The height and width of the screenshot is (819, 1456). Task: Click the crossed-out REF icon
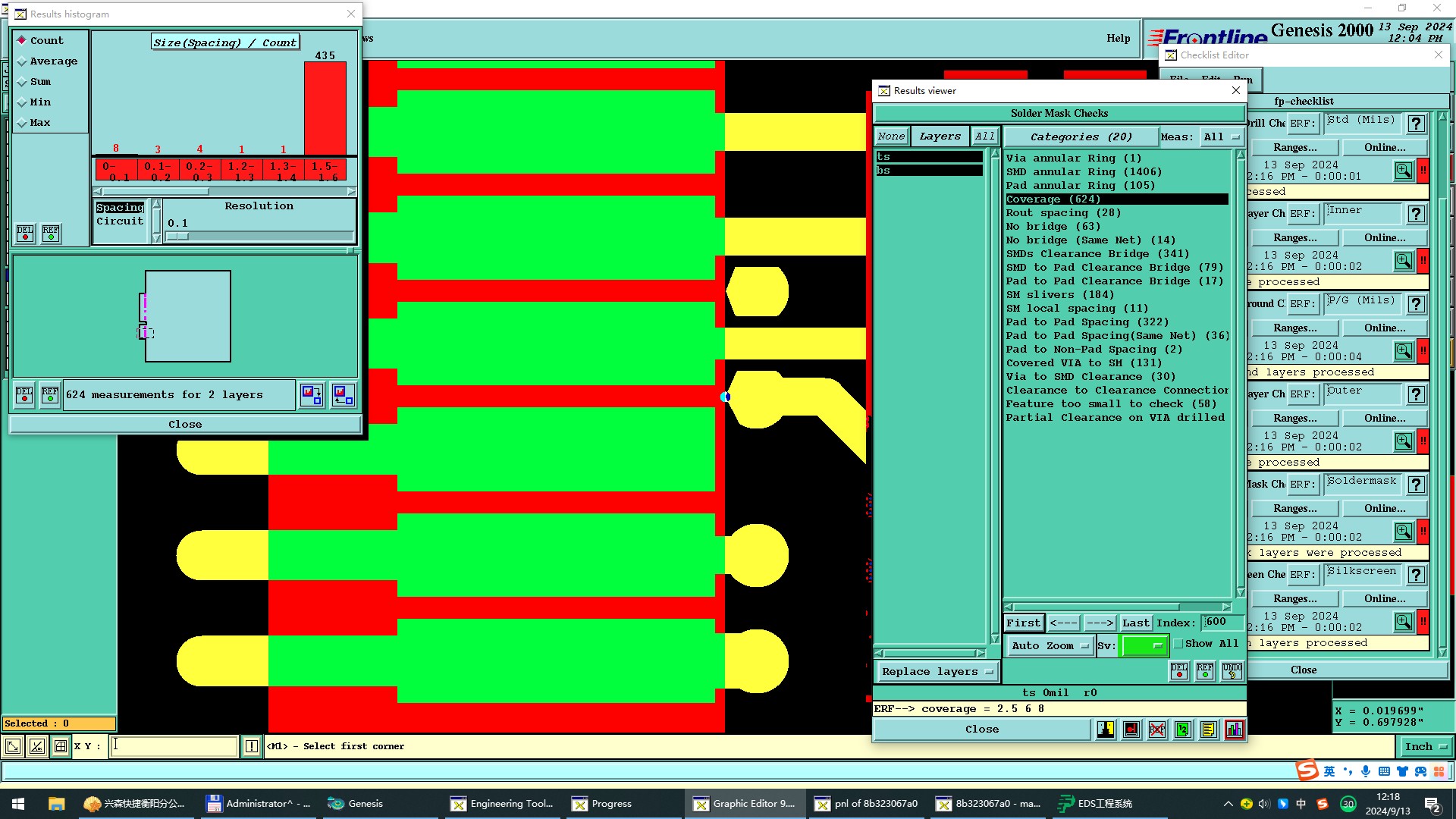coord(1157,730)
